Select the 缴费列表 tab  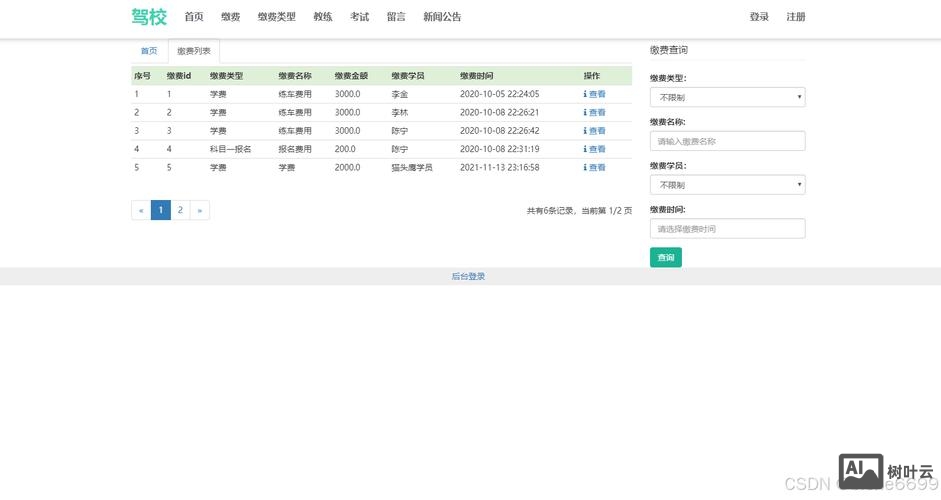click(194, 51)
